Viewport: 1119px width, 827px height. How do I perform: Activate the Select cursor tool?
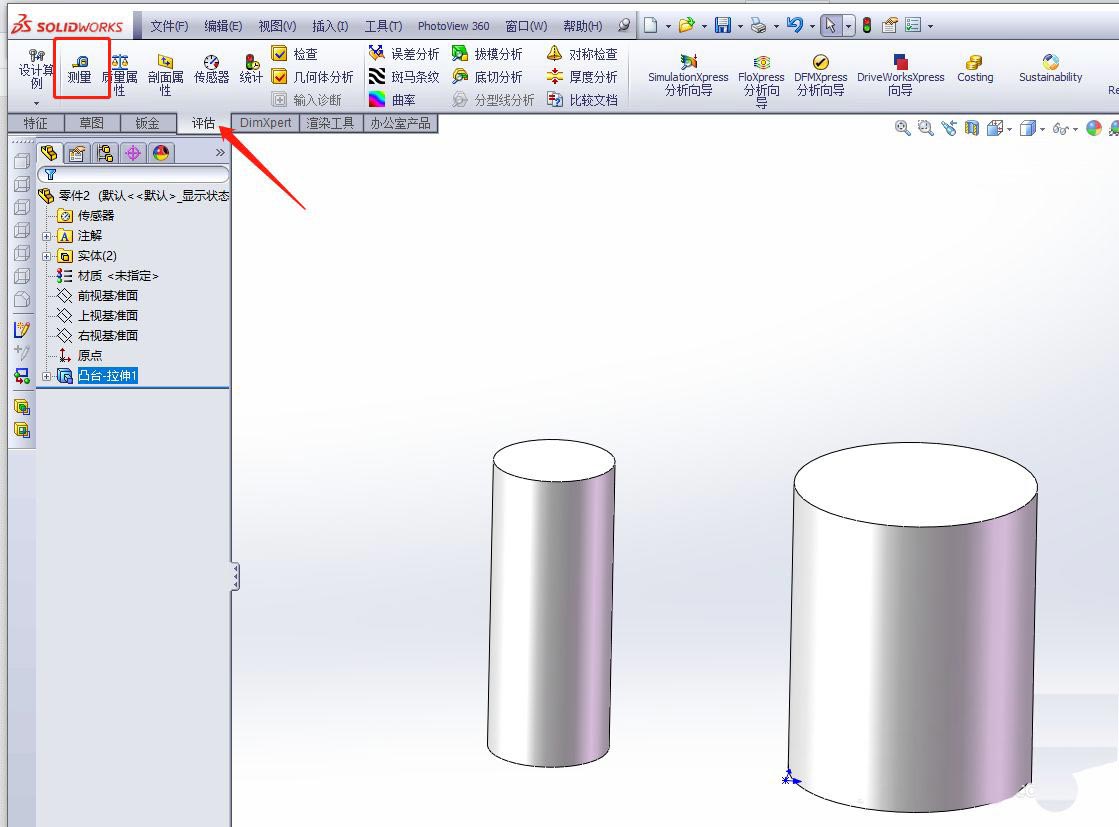point(830,26)
